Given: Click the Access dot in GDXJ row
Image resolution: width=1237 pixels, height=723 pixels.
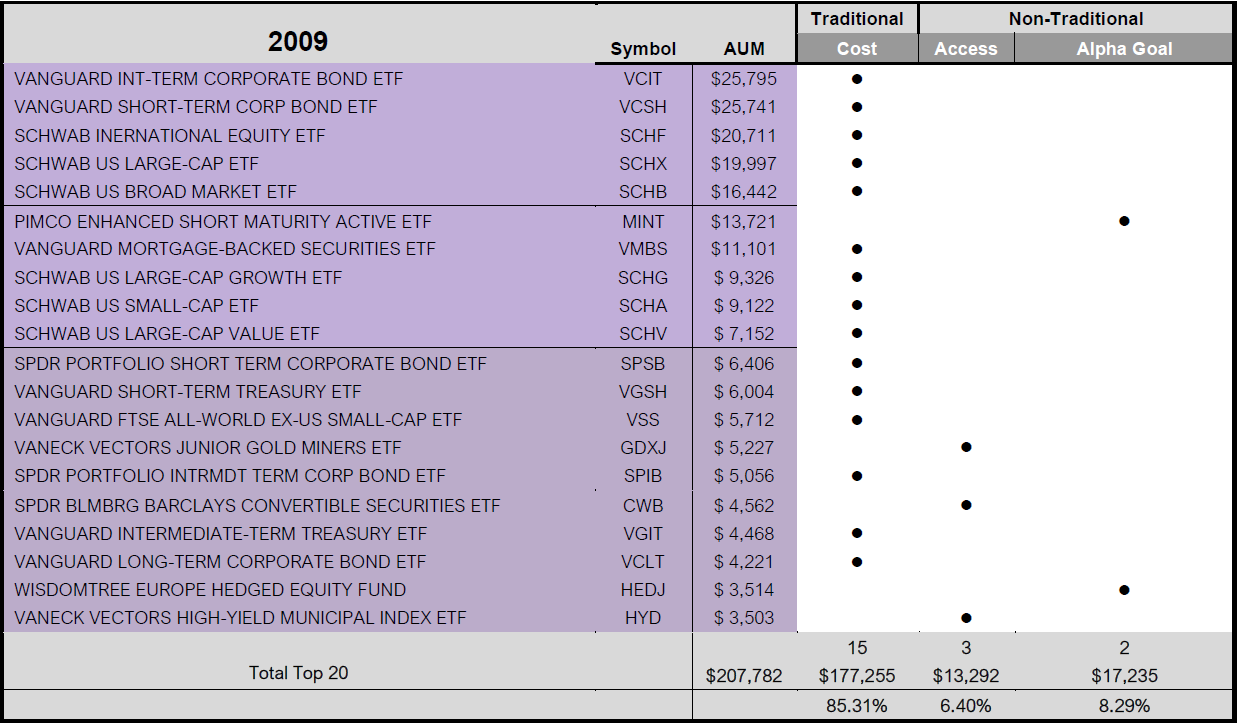Looking at the screenshot, I should tap(966, 447).
